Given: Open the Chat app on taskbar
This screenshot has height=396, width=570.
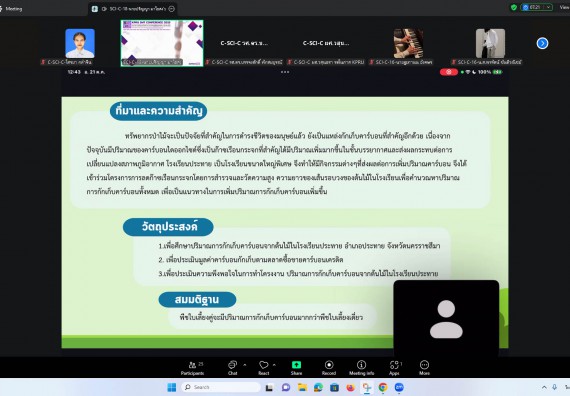Looking at the screenshot, I should click(286, 388).
